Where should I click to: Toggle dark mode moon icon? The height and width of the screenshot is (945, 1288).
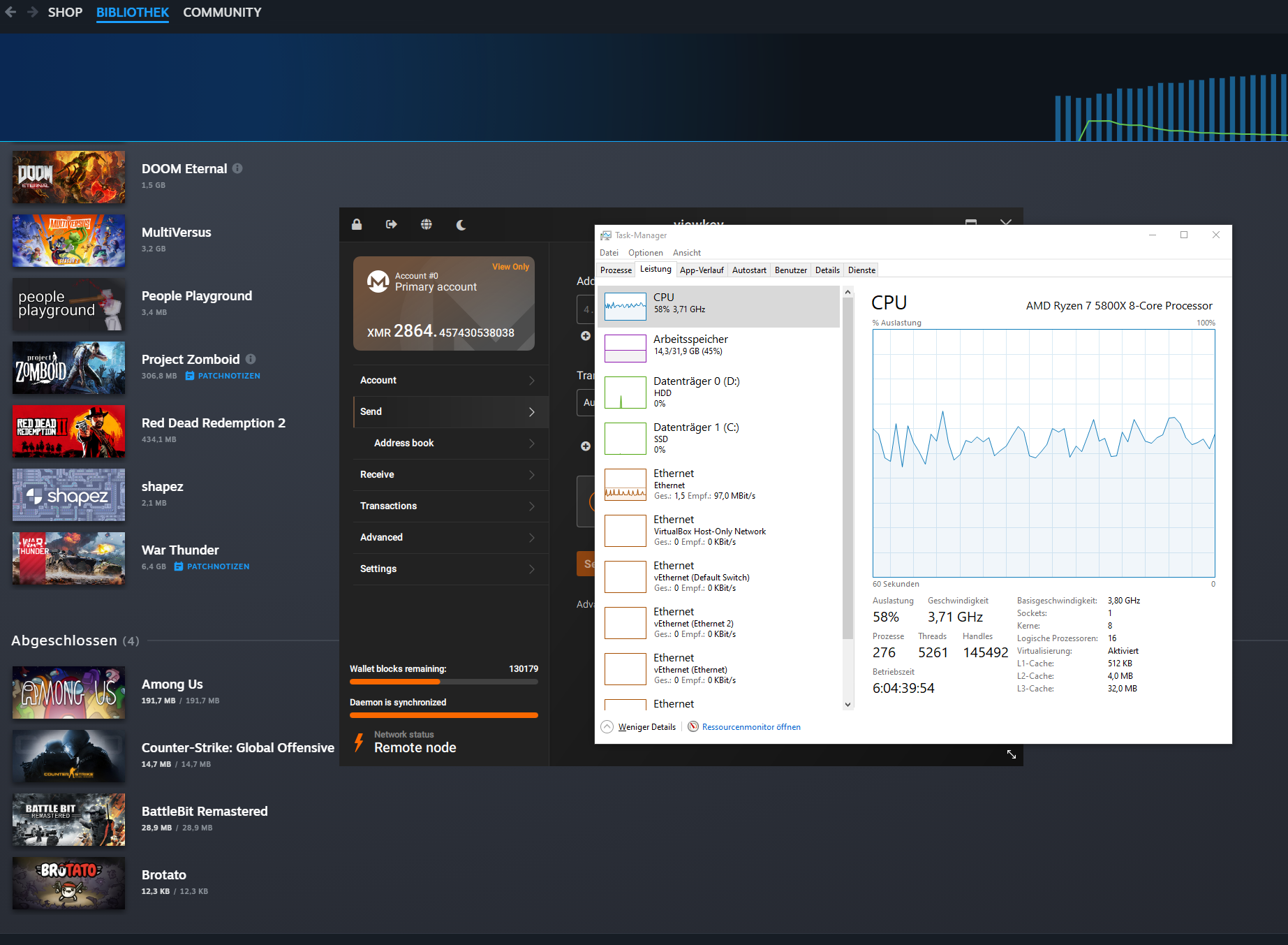coord(461,224)
